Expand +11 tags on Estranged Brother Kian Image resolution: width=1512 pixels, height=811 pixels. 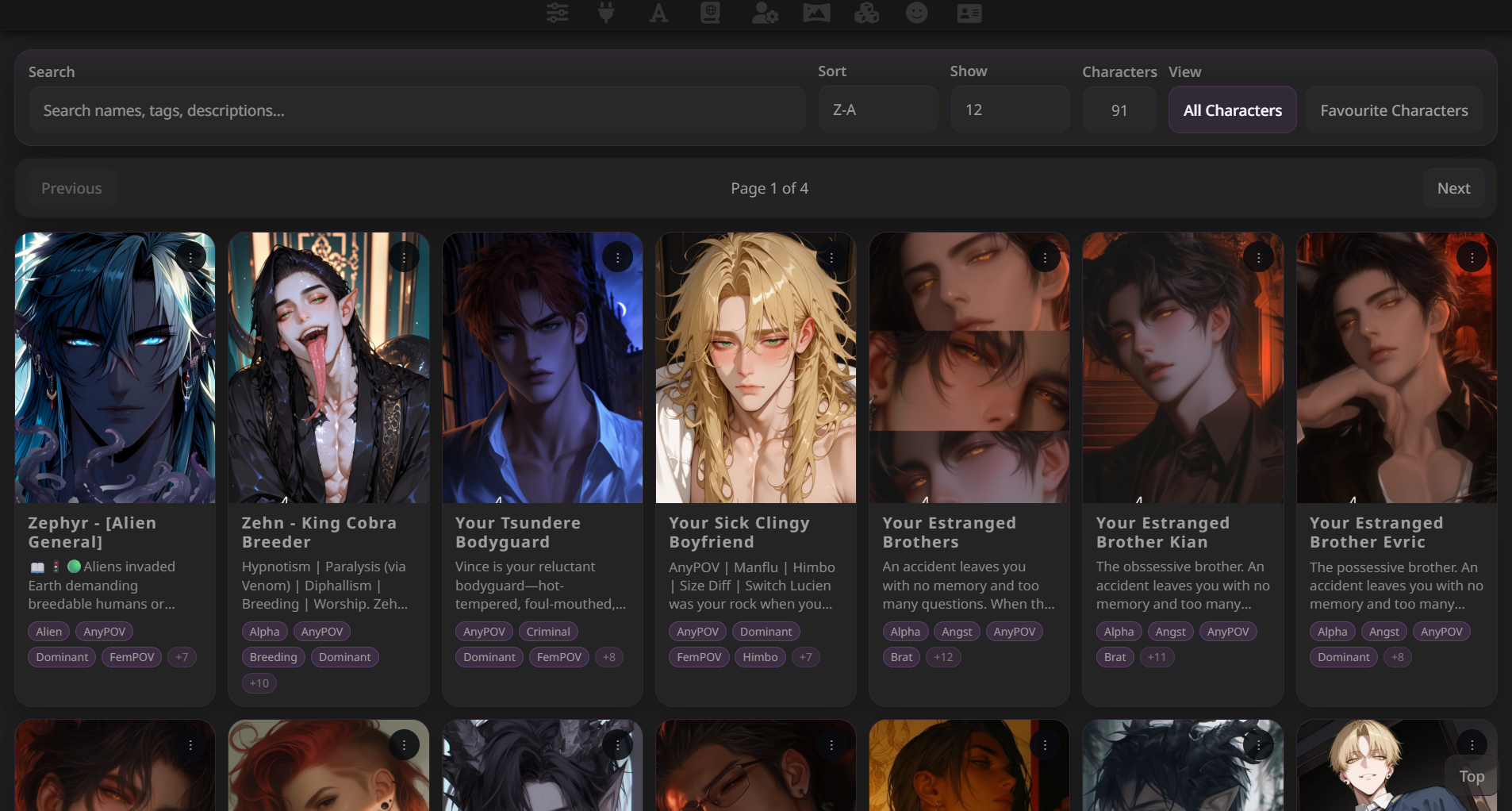(1157, 657)
